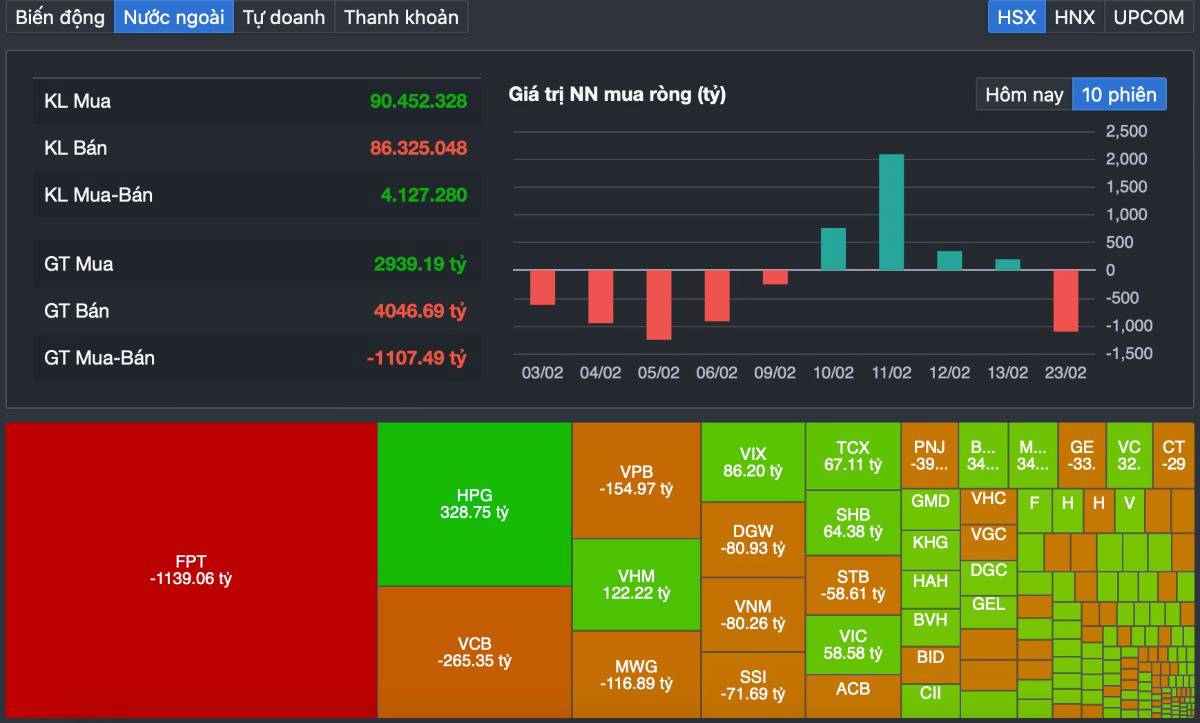Image resolution: width=1200 pixels, height=723 pixels.
Task: Click the KL Bán value 86.325.048
Action: point(418,148)
